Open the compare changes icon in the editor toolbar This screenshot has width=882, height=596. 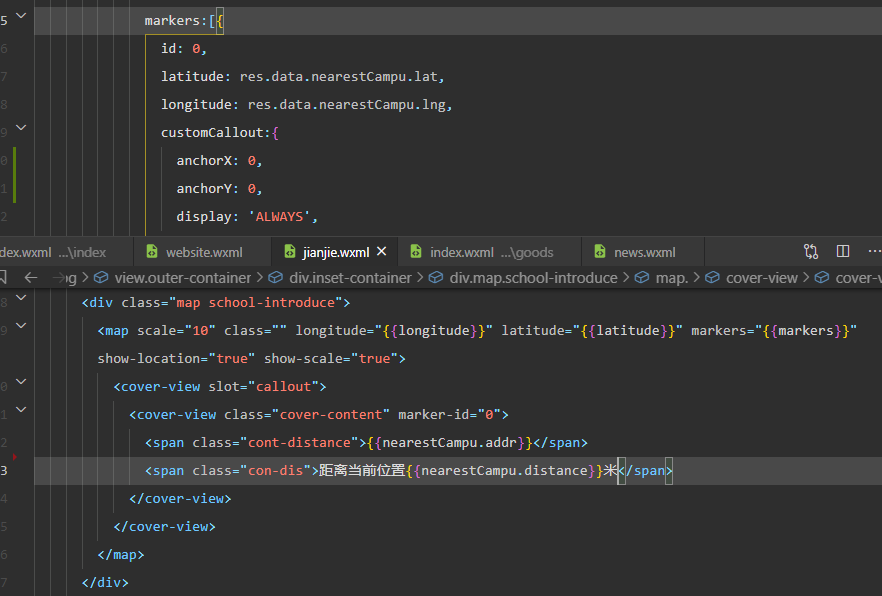point(811,251)
